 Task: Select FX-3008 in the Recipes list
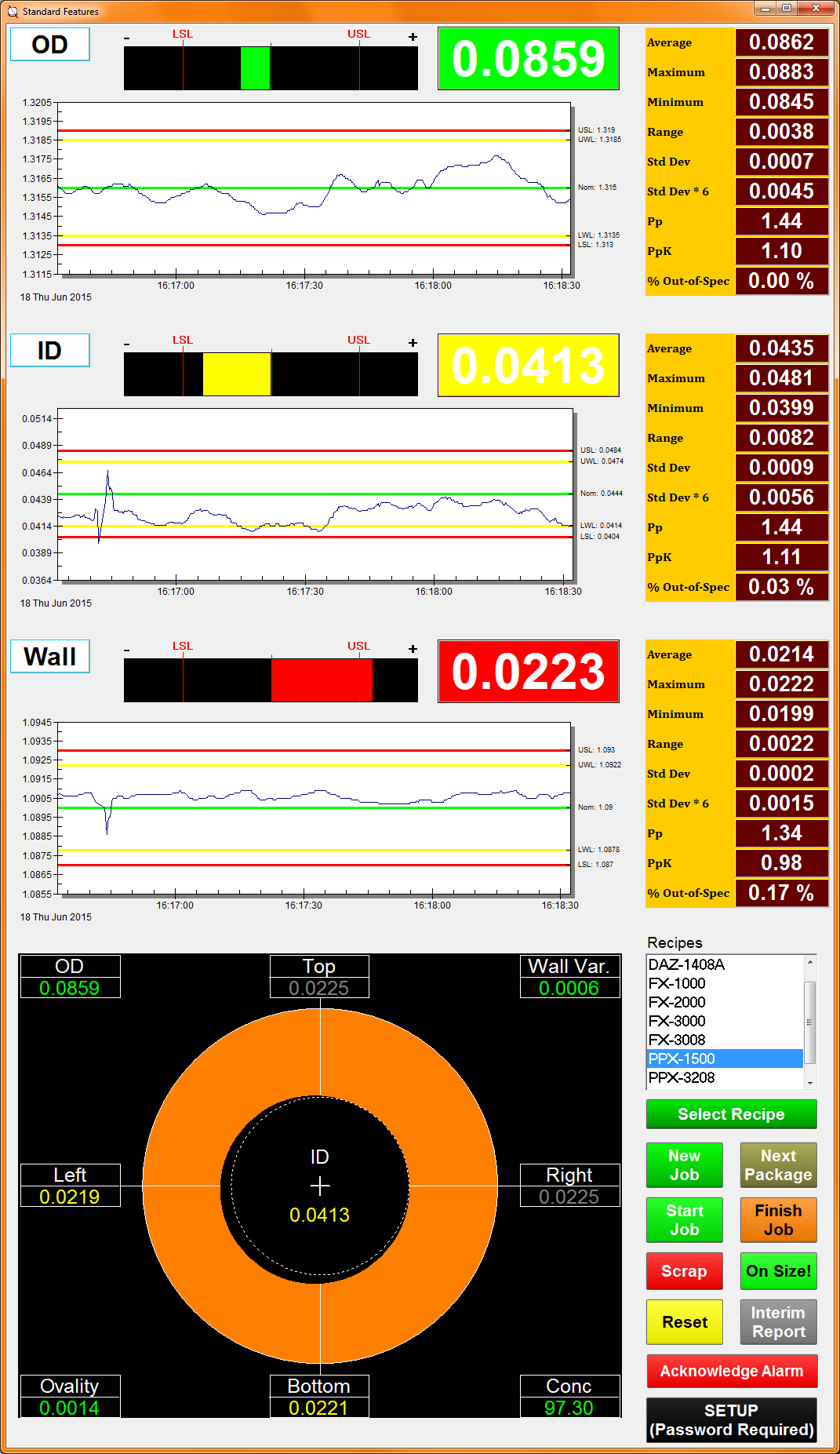[677, 1040]
